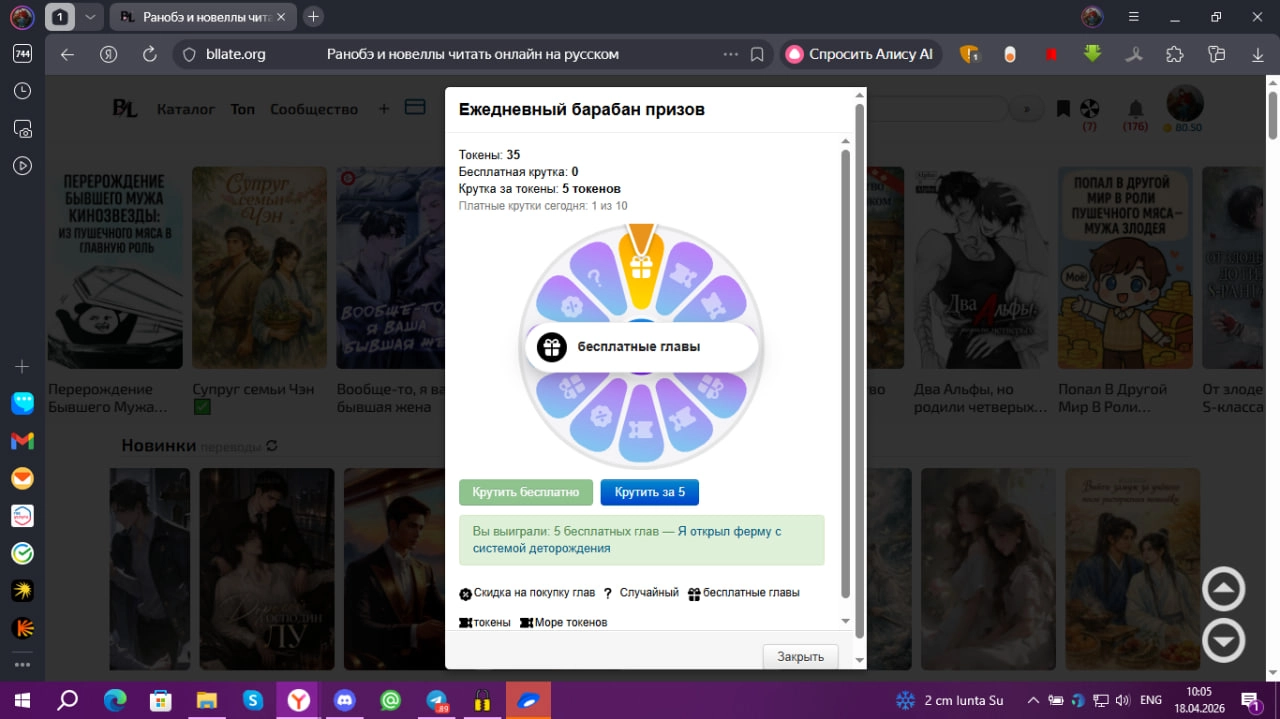Open Gmail from the browser sidebar
The height and width of the screenshot is (719, 1280).
click(22, 441)
